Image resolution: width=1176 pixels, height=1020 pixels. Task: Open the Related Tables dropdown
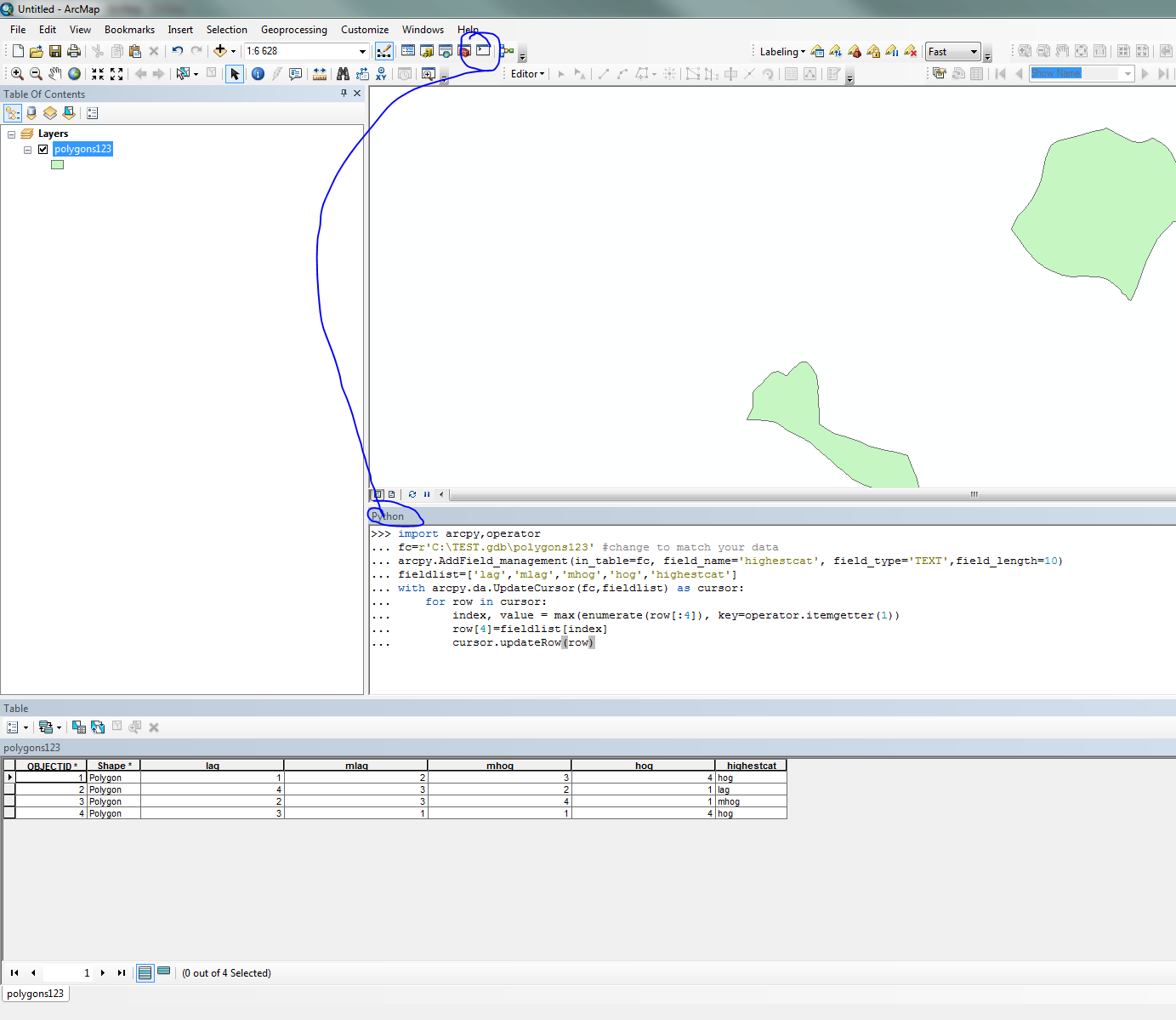(50, 727)
